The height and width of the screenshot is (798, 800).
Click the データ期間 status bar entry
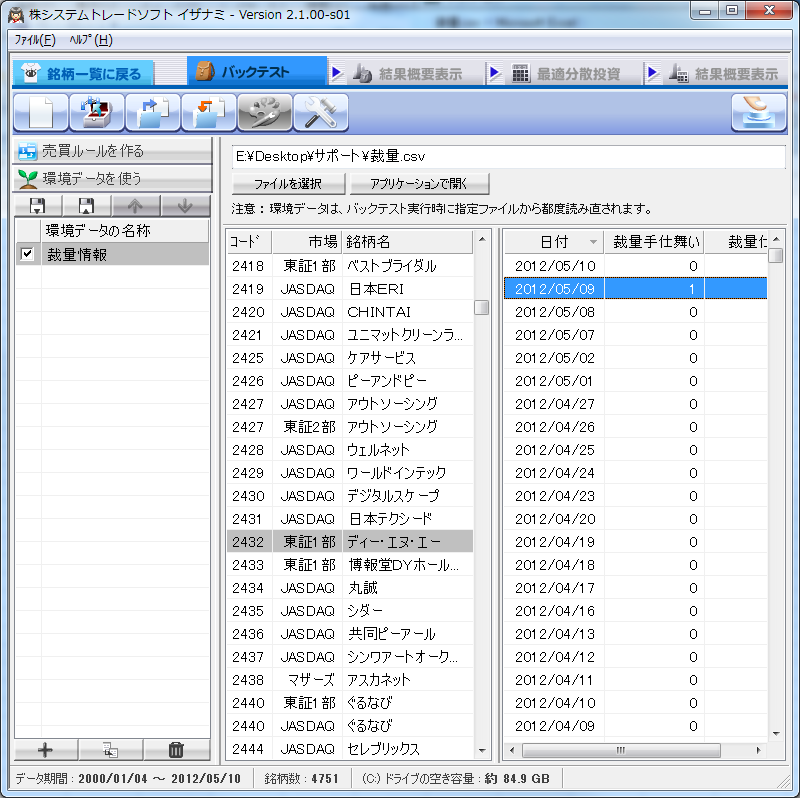tap(128, 779)
